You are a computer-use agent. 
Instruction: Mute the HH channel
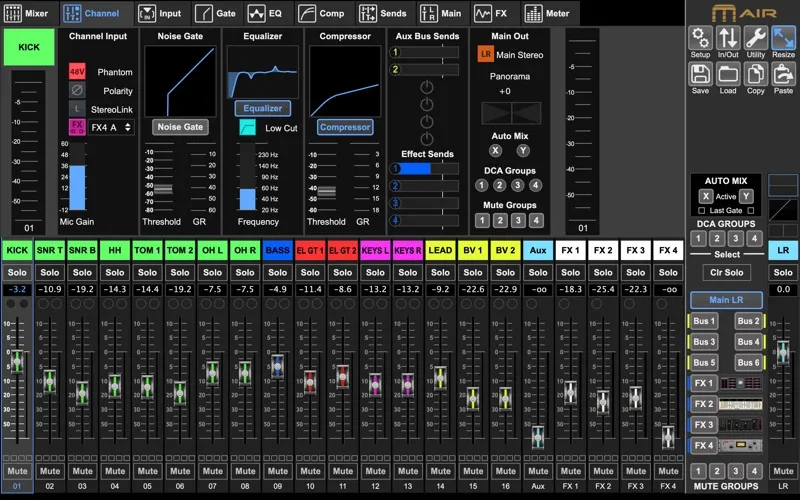click(115, 471)
